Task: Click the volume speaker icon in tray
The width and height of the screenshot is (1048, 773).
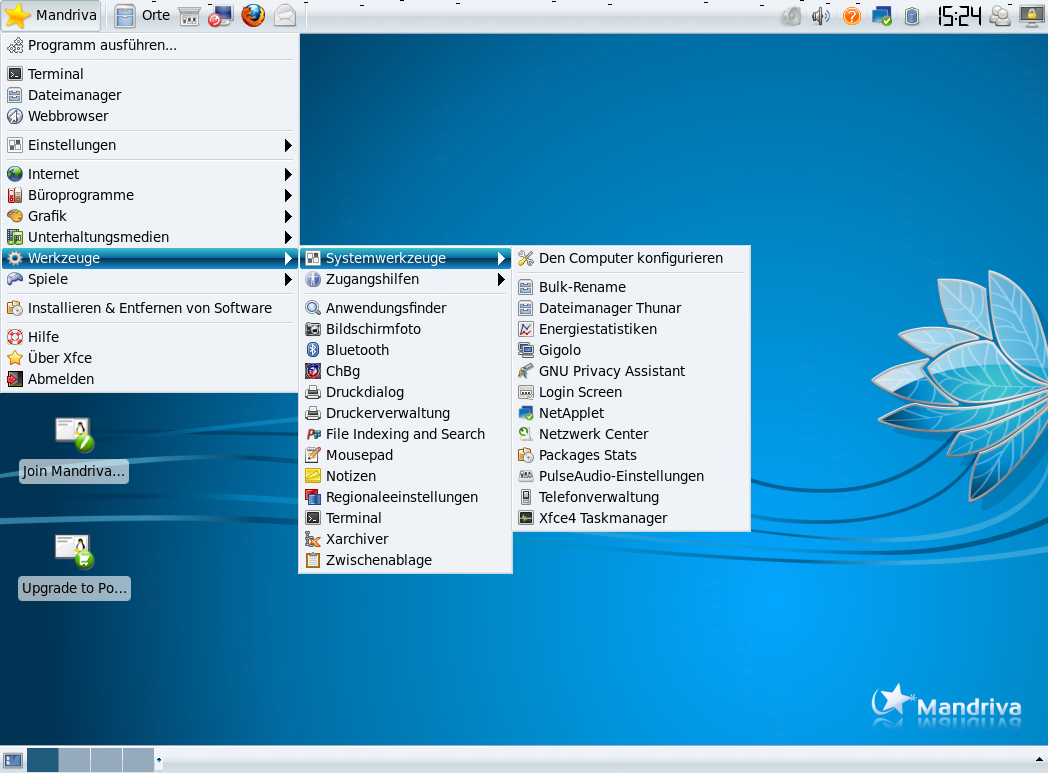Action: 821,16
